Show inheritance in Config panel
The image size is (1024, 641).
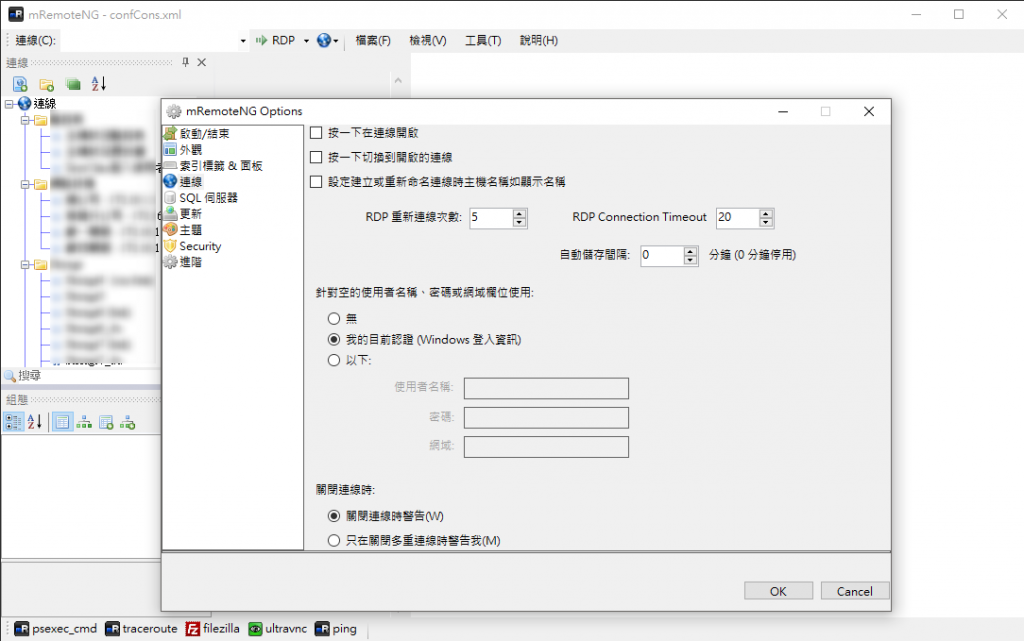84,422
